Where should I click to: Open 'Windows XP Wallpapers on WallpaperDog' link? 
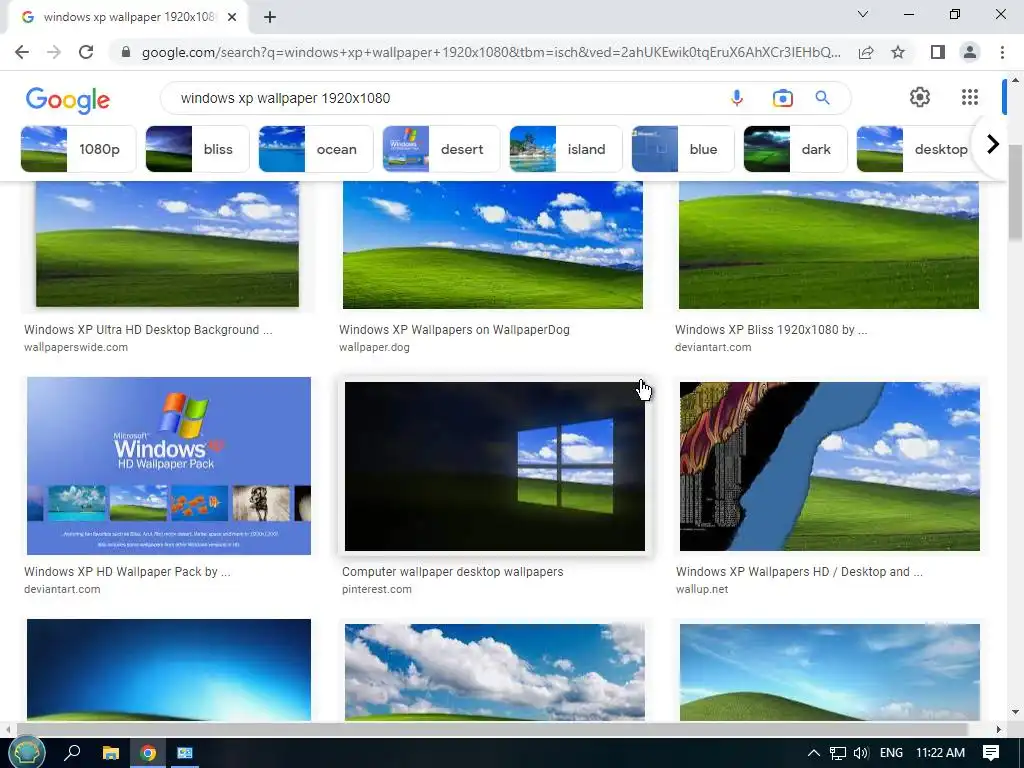pyautogui.click(x=455, y=330)
